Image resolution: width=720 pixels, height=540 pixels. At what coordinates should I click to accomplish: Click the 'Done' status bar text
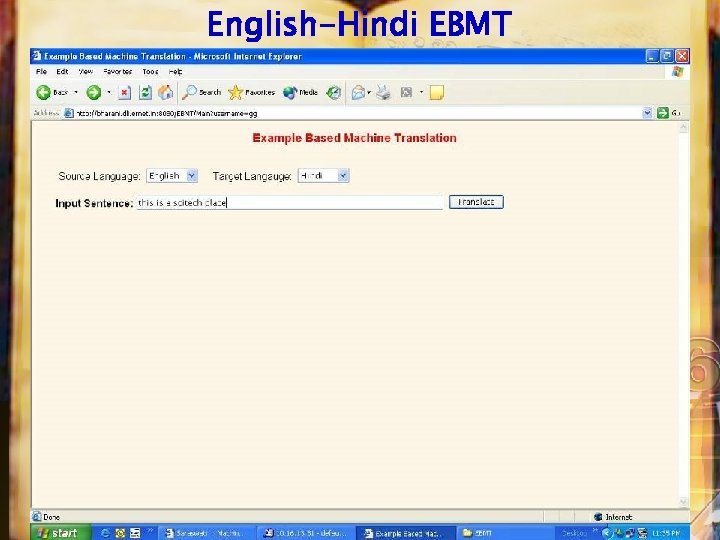click(51, 517)
